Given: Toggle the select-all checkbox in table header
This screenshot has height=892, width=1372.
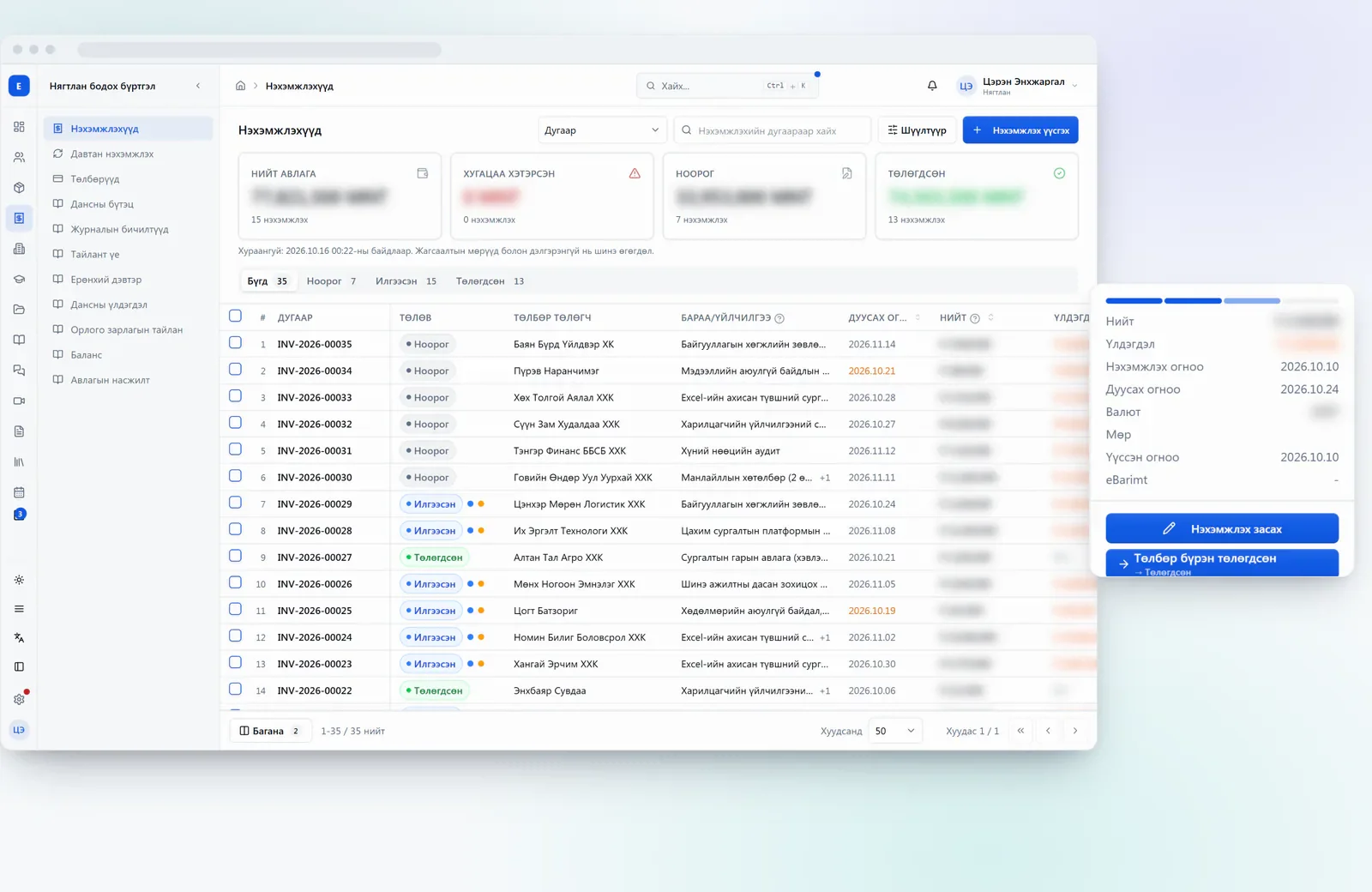Looking at the screenshot, I should click(x=235, y=316).
